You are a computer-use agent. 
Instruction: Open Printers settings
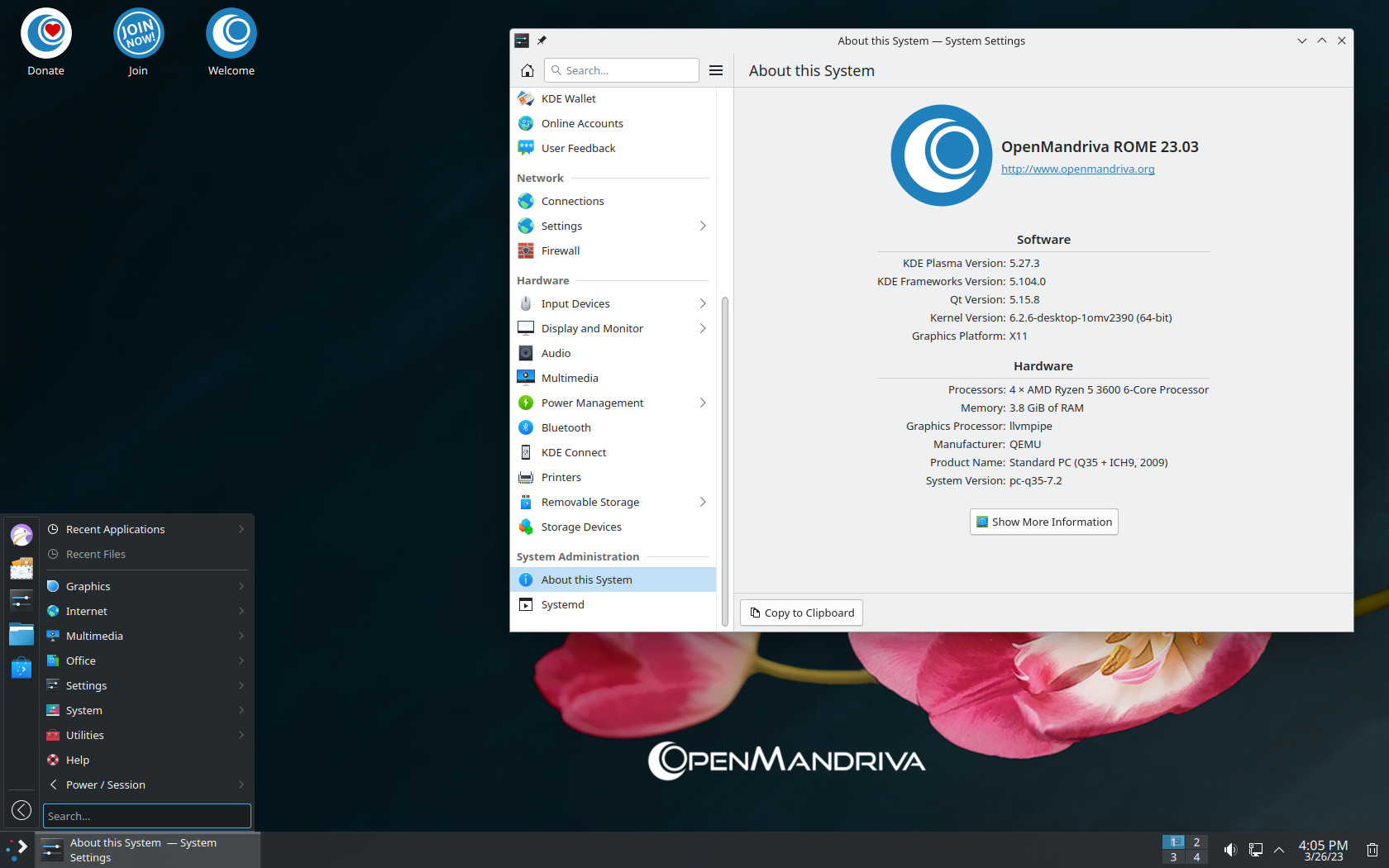[613, 477]
